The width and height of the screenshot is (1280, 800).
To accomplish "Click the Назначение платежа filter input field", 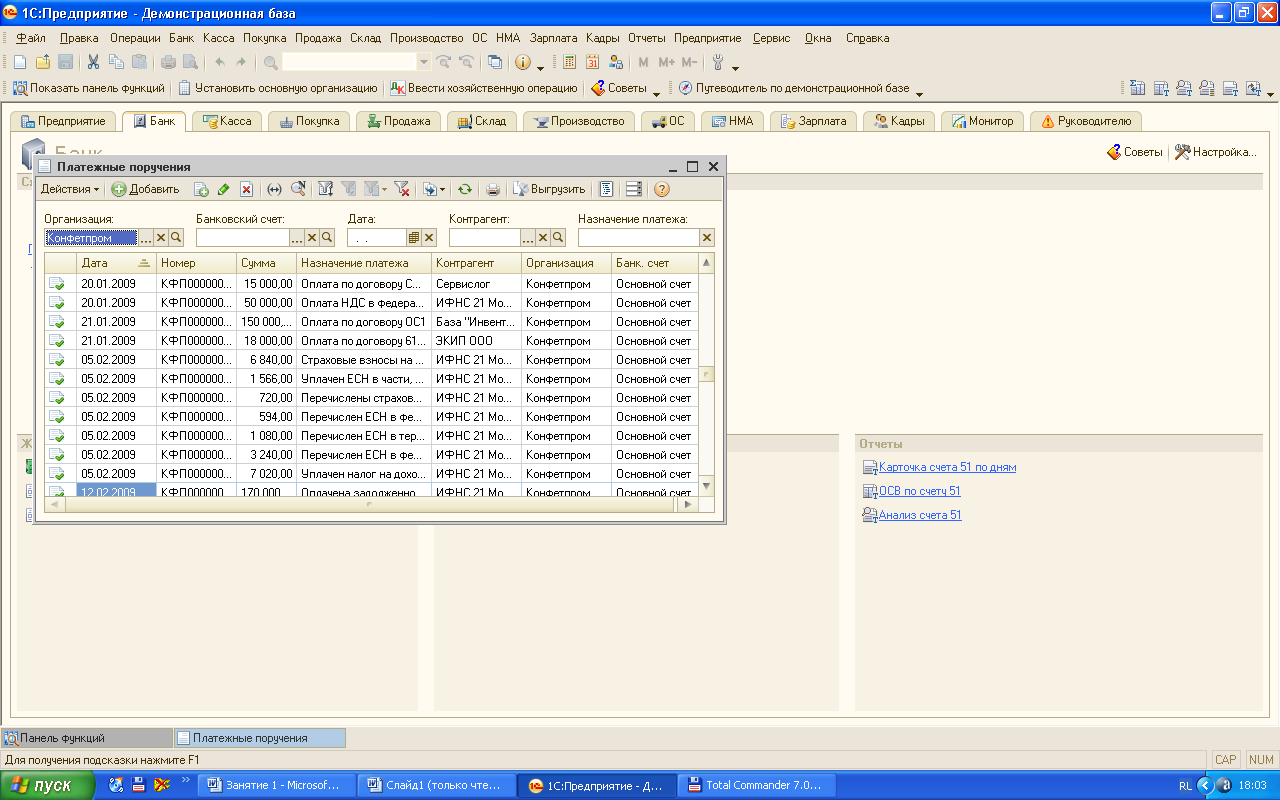I will [x=638, y=238].
